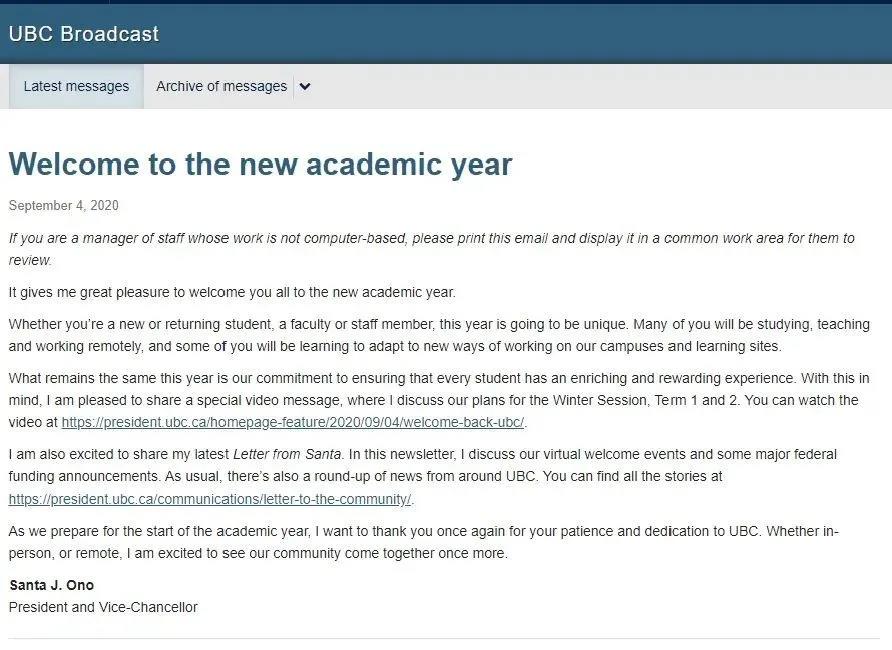Image resolution: width=892 pixels, height=650 pixels.
Task: Click the blue UBC Broadcast header bar
Action: coord(446,34)
